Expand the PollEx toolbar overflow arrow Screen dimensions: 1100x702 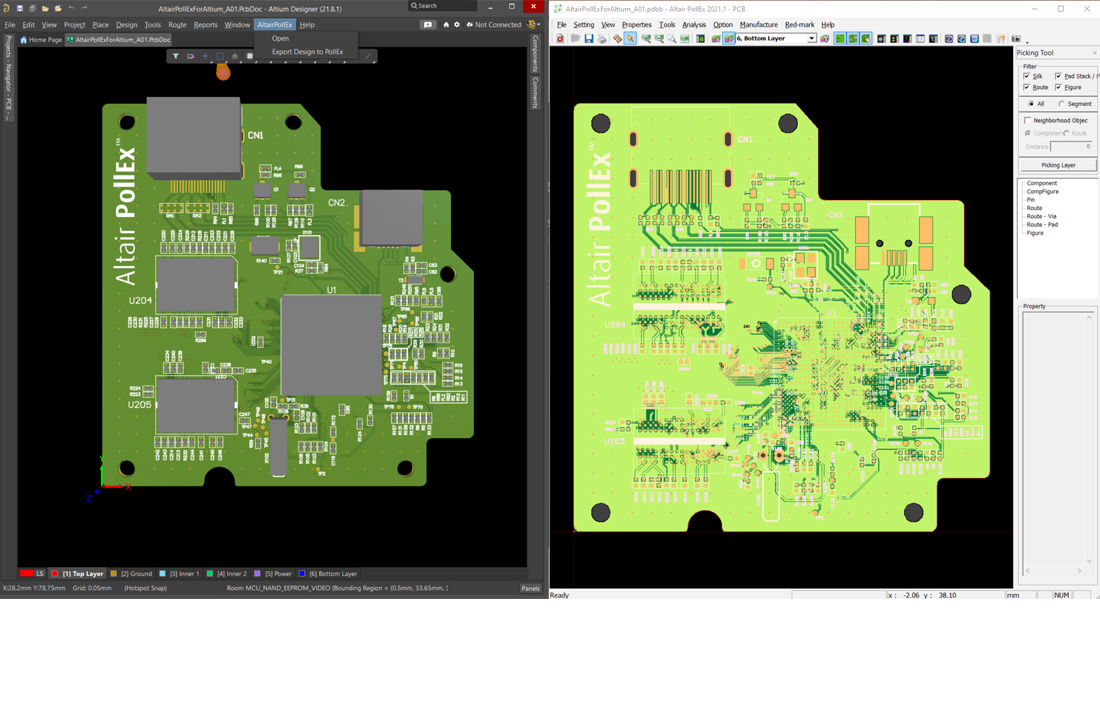1027,41
